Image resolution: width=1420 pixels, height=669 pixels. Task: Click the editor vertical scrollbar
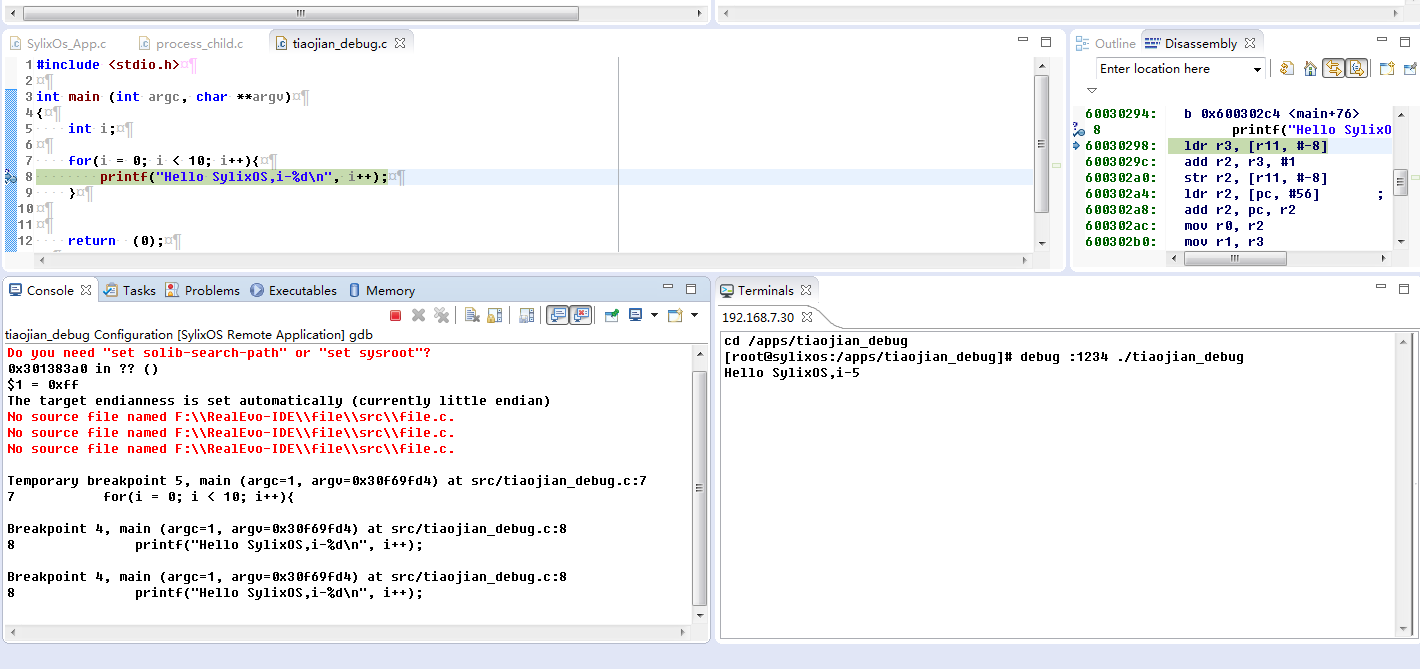[1041, 152]
